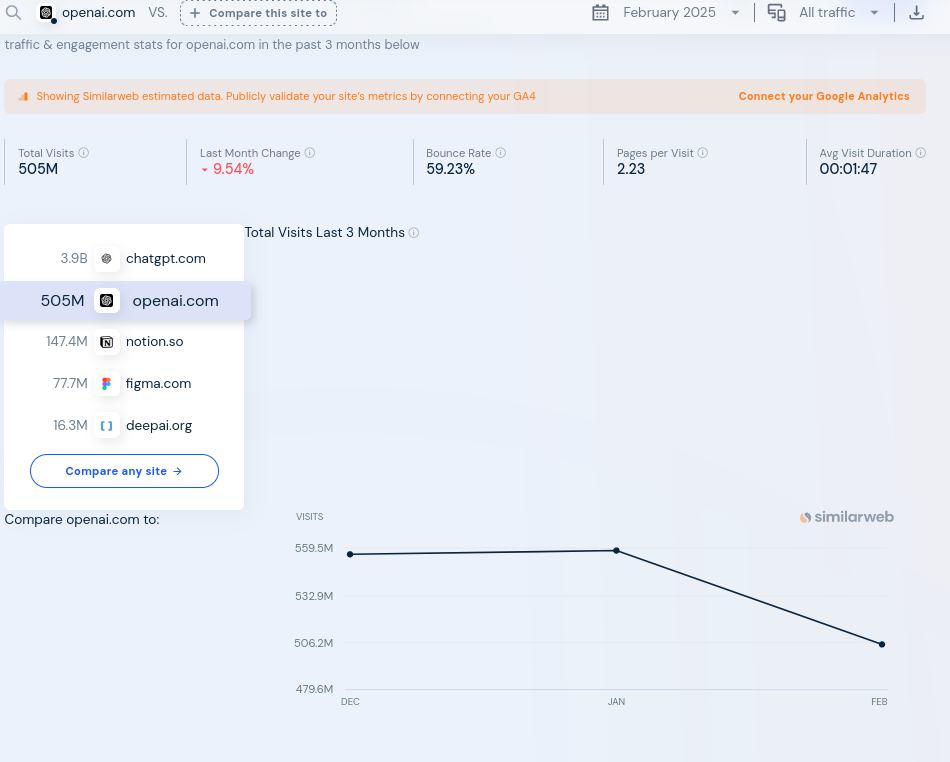Click the 9.54% change value
Screen dimensions: 950x762
coord(233,169)
